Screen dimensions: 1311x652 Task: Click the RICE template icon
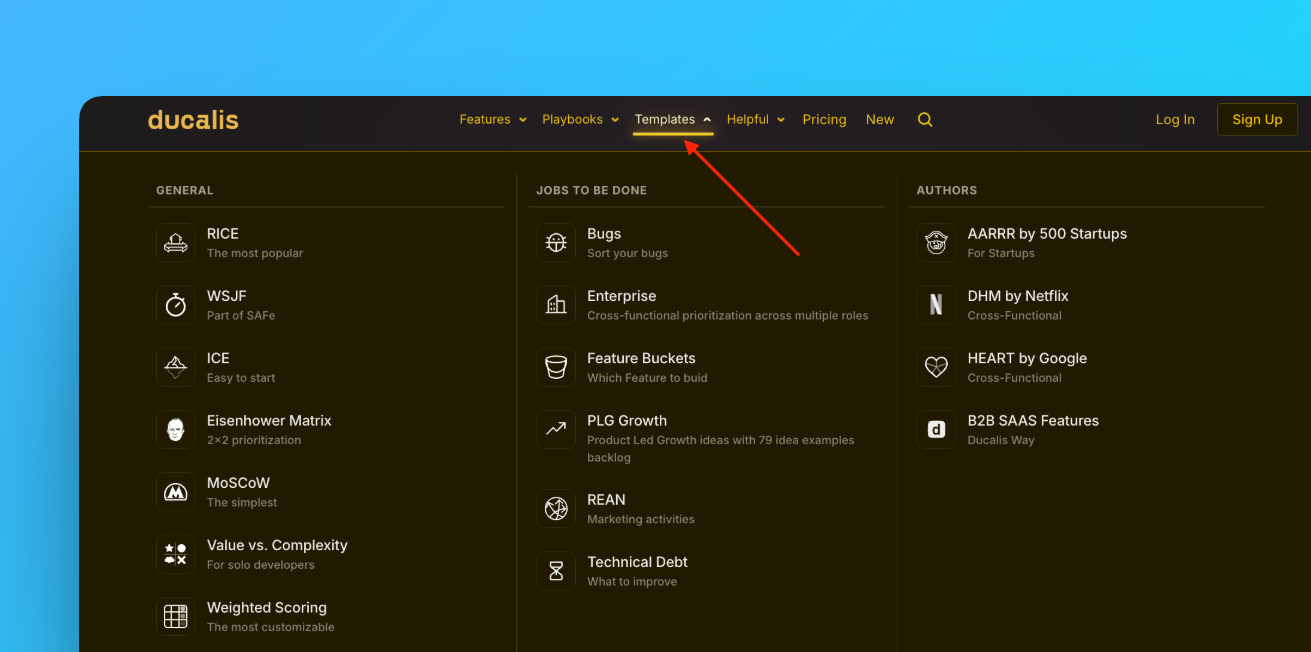click(x=176, y=243)
